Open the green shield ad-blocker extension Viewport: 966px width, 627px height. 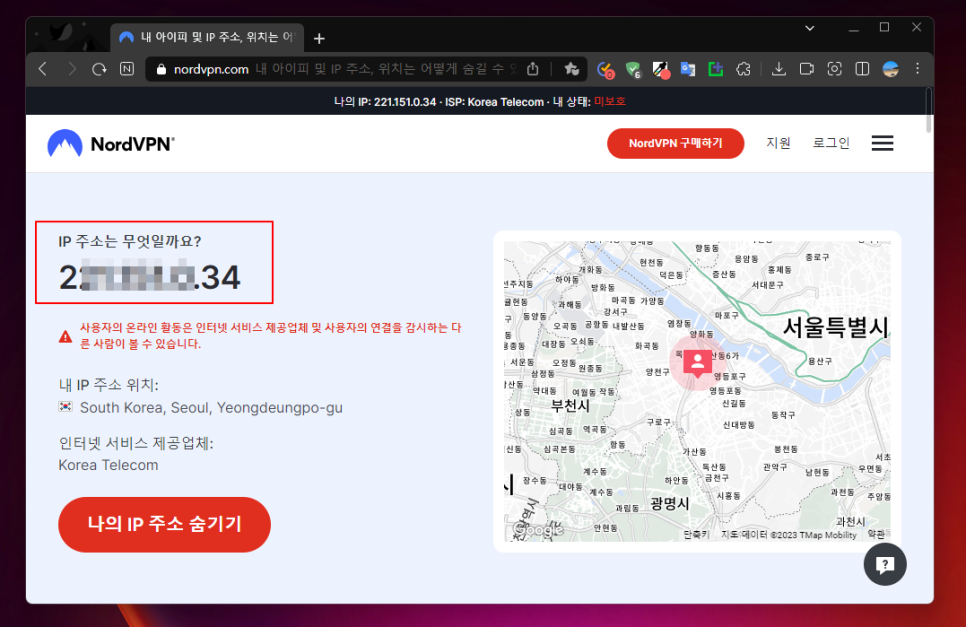point(633,70)
